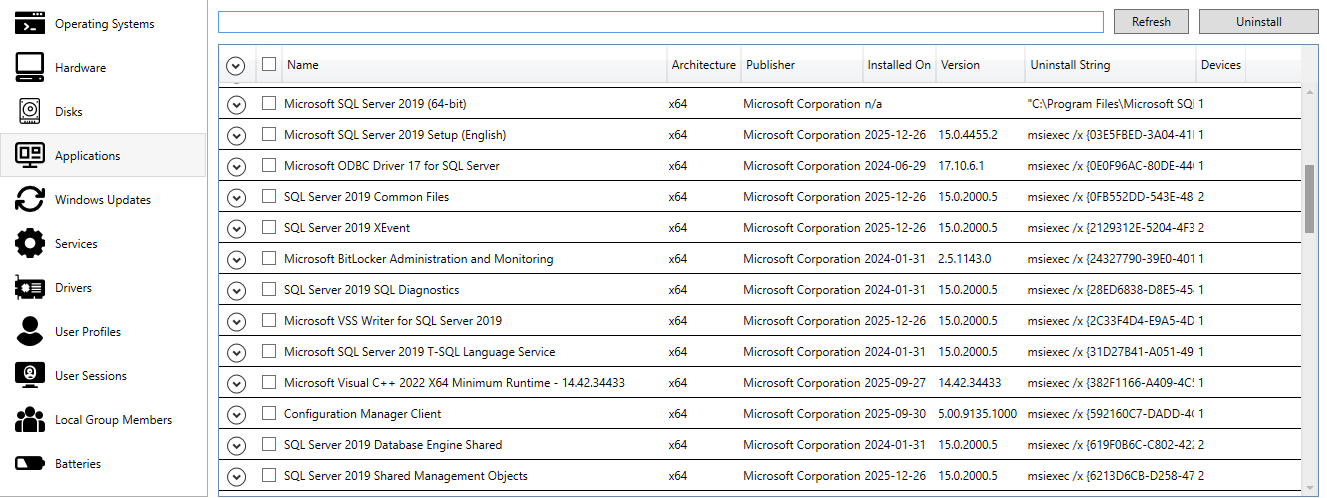Switch to the Hardware section

[x=104, y=67]
